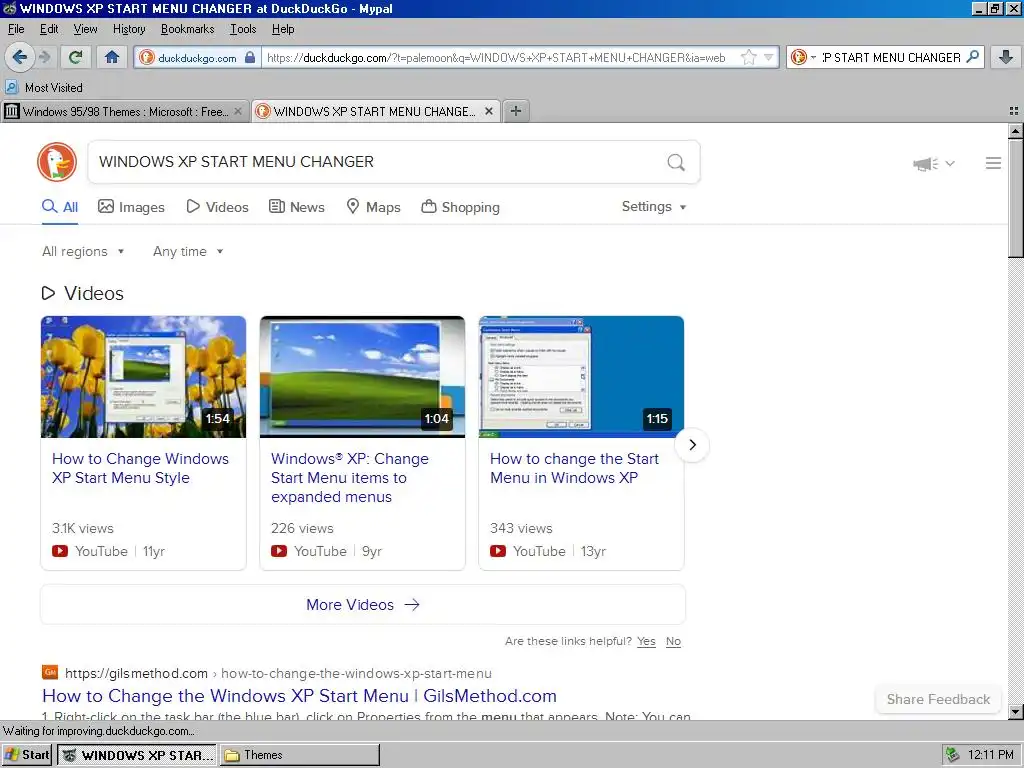Close the WINDOWS XP START MENU CHANGER tab
The width and height of the screenshot is (1024, 768).
[x=488, y=112]
